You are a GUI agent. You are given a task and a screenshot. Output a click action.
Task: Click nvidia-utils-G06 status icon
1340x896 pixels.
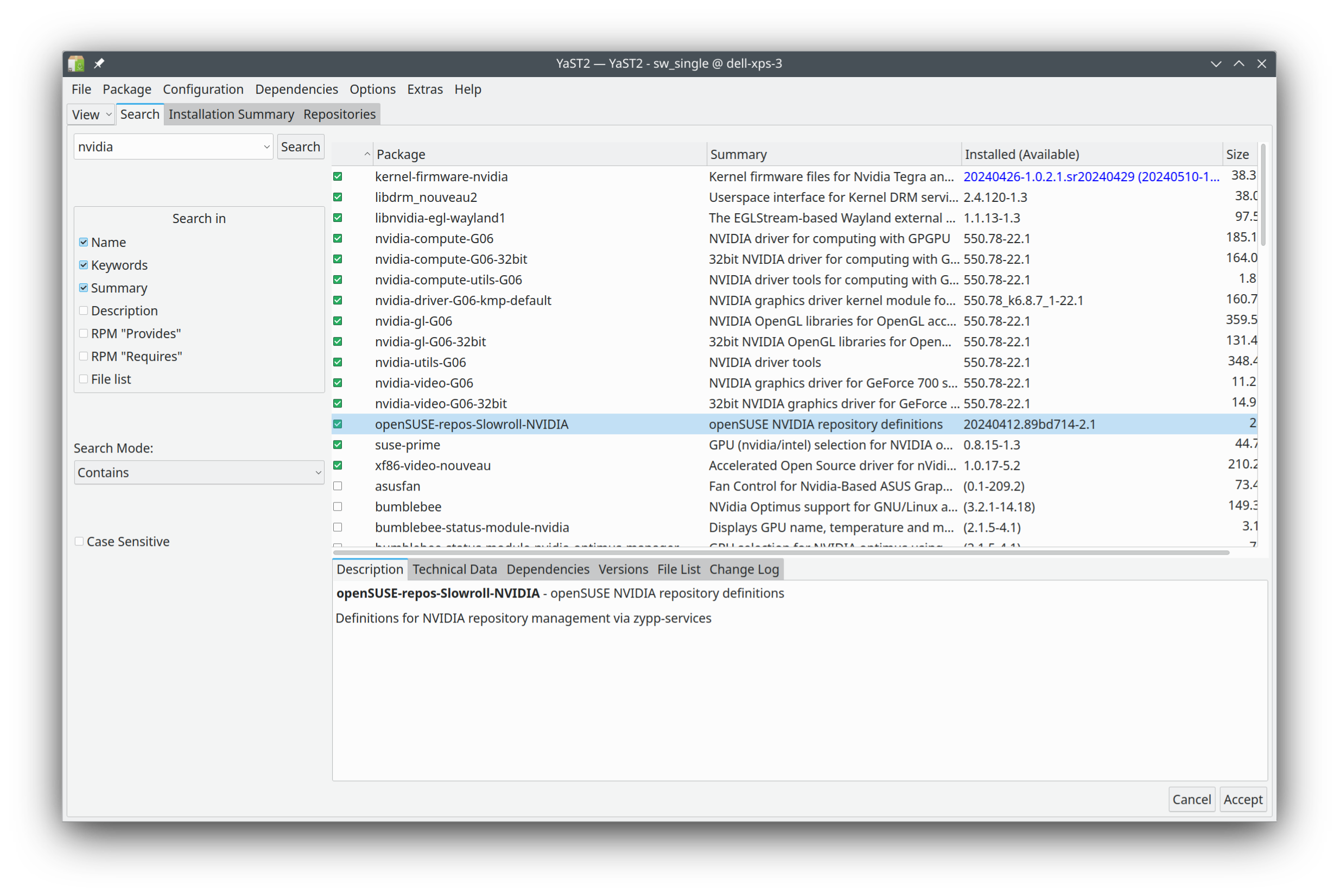(x=338, y=362)
